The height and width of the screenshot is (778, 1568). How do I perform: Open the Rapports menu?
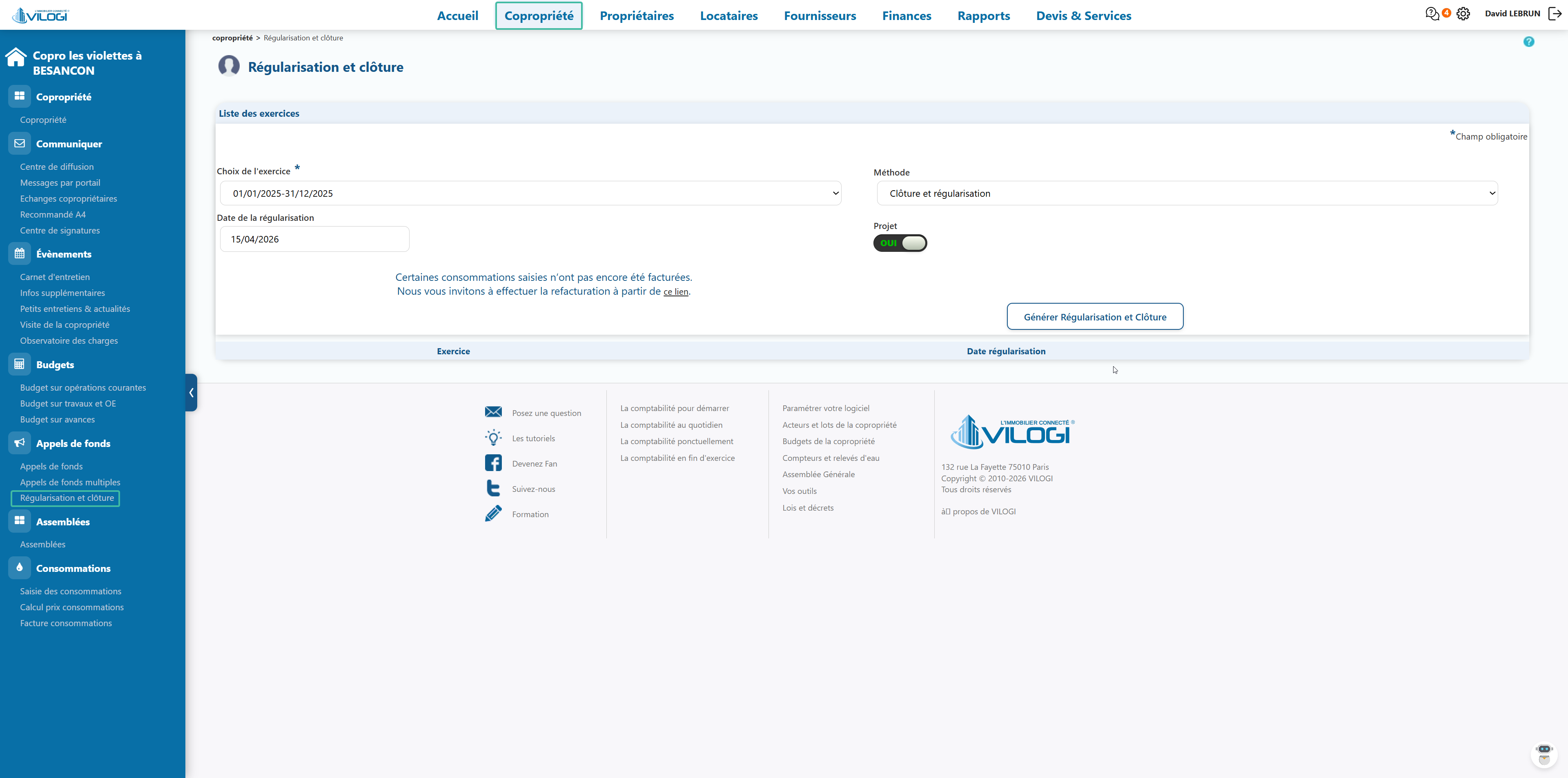[x=983, y=16]
